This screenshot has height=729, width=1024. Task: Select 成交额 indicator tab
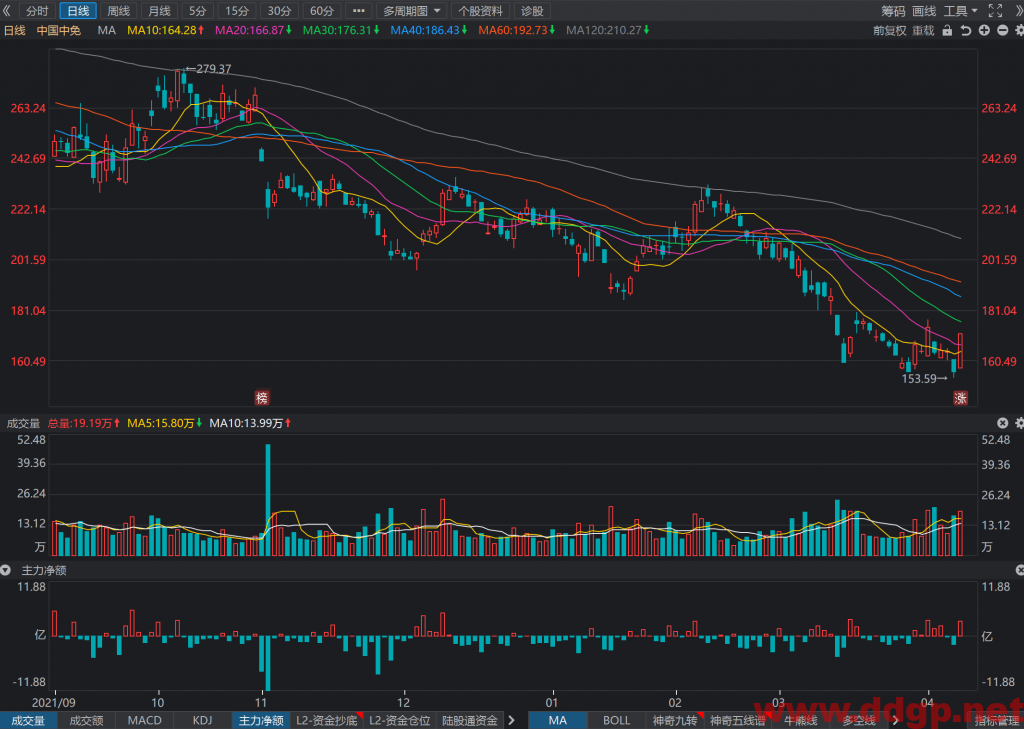coord(86,721)
